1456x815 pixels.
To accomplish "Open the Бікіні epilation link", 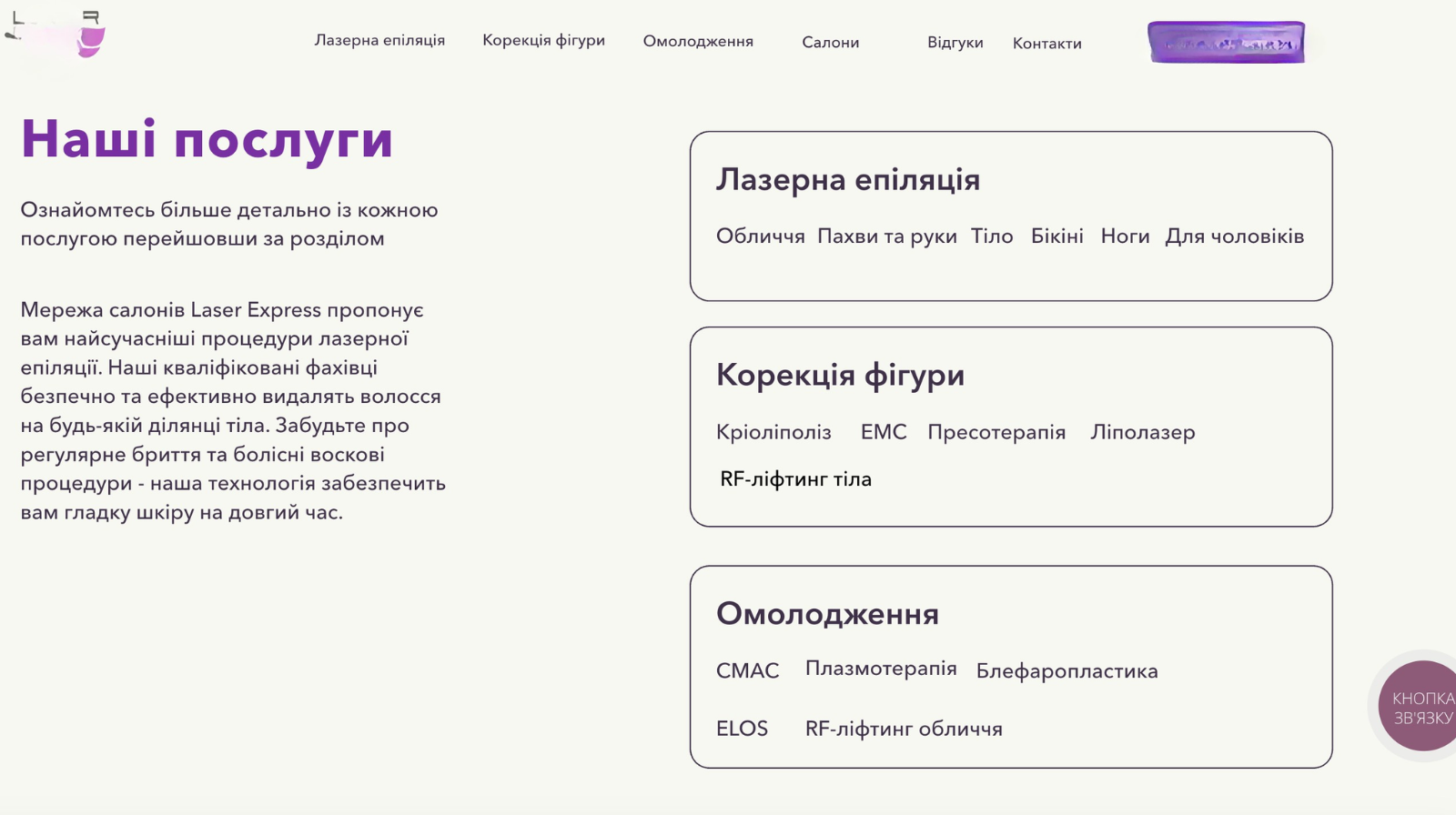I will coord(1057,236).
